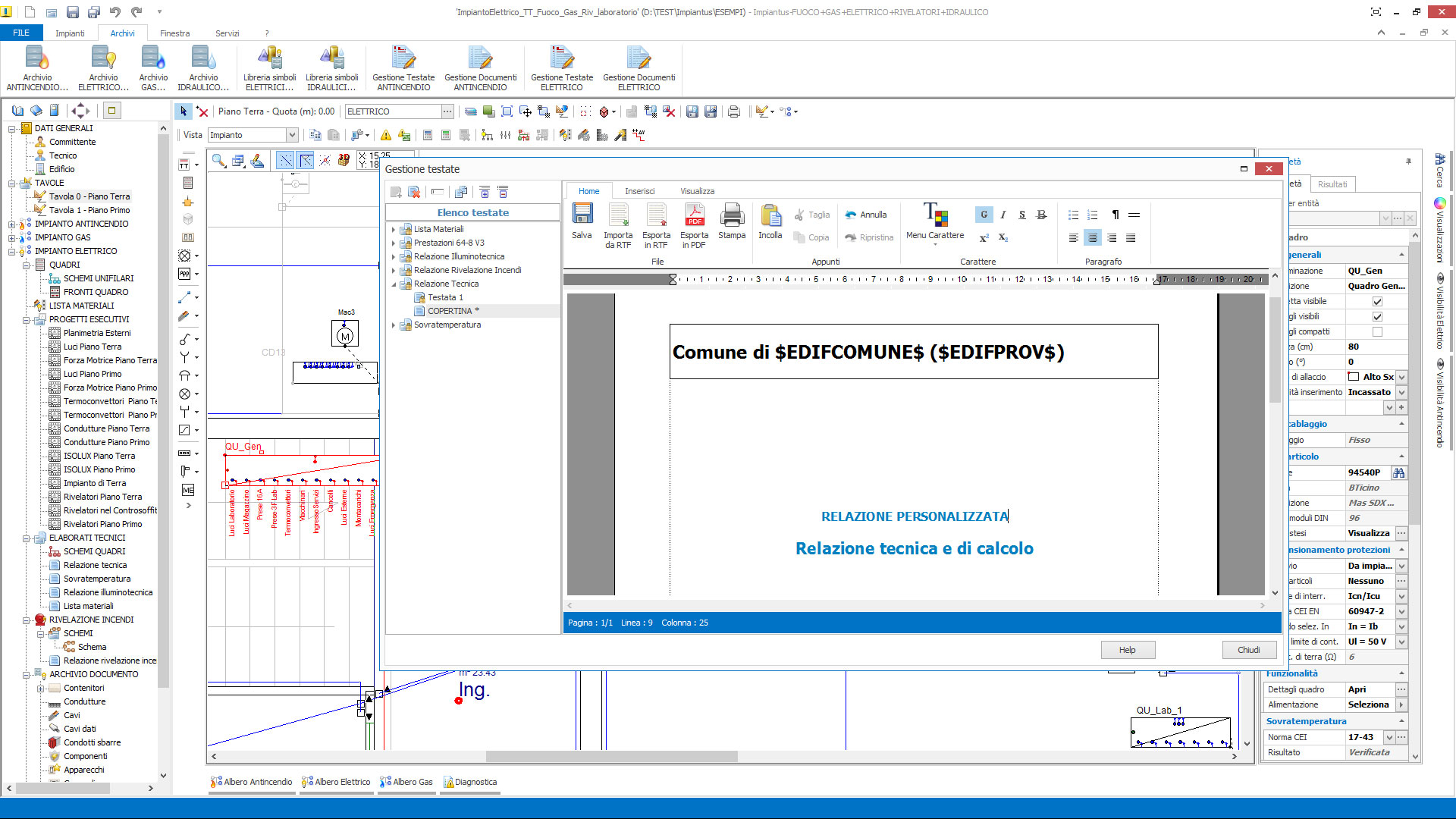Click the Help button
Viewport: 1456px width, 819px height.
coord(1128,650)
